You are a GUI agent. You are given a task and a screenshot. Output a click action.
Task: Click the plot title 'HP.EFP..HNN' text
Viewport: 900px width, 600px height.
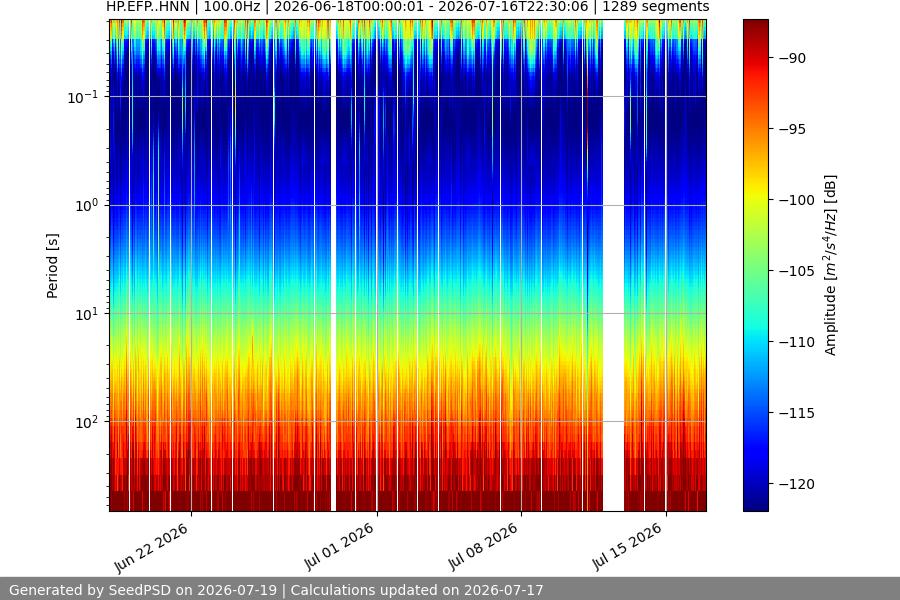point(148,7)
